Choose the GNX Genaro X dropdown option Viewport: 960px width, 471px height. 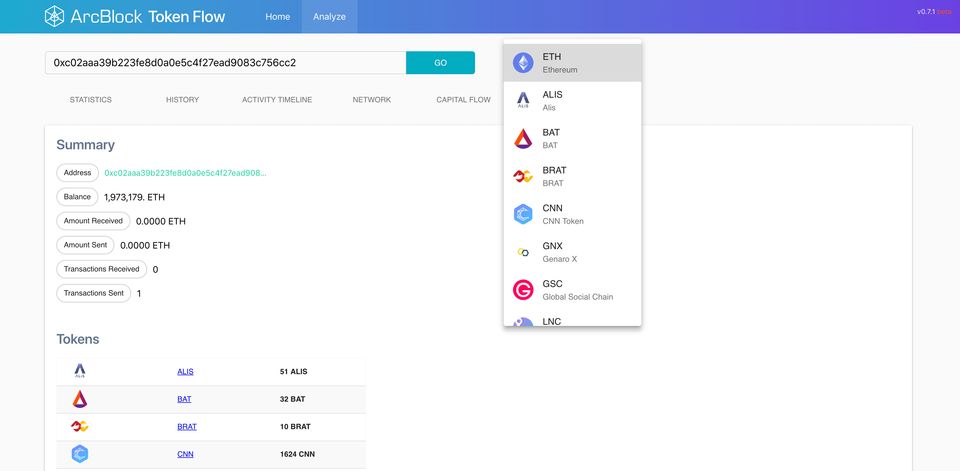tap(572, 252)
